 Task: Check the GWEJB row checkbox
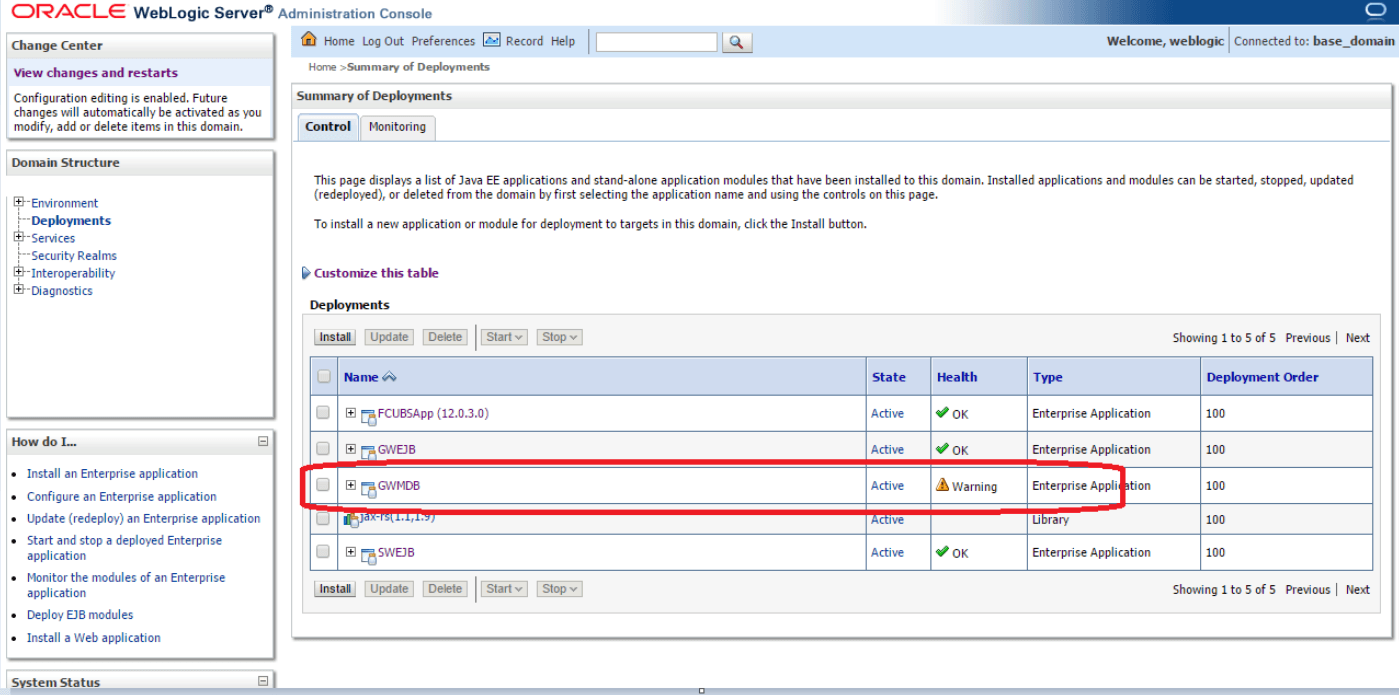[323, 448]
